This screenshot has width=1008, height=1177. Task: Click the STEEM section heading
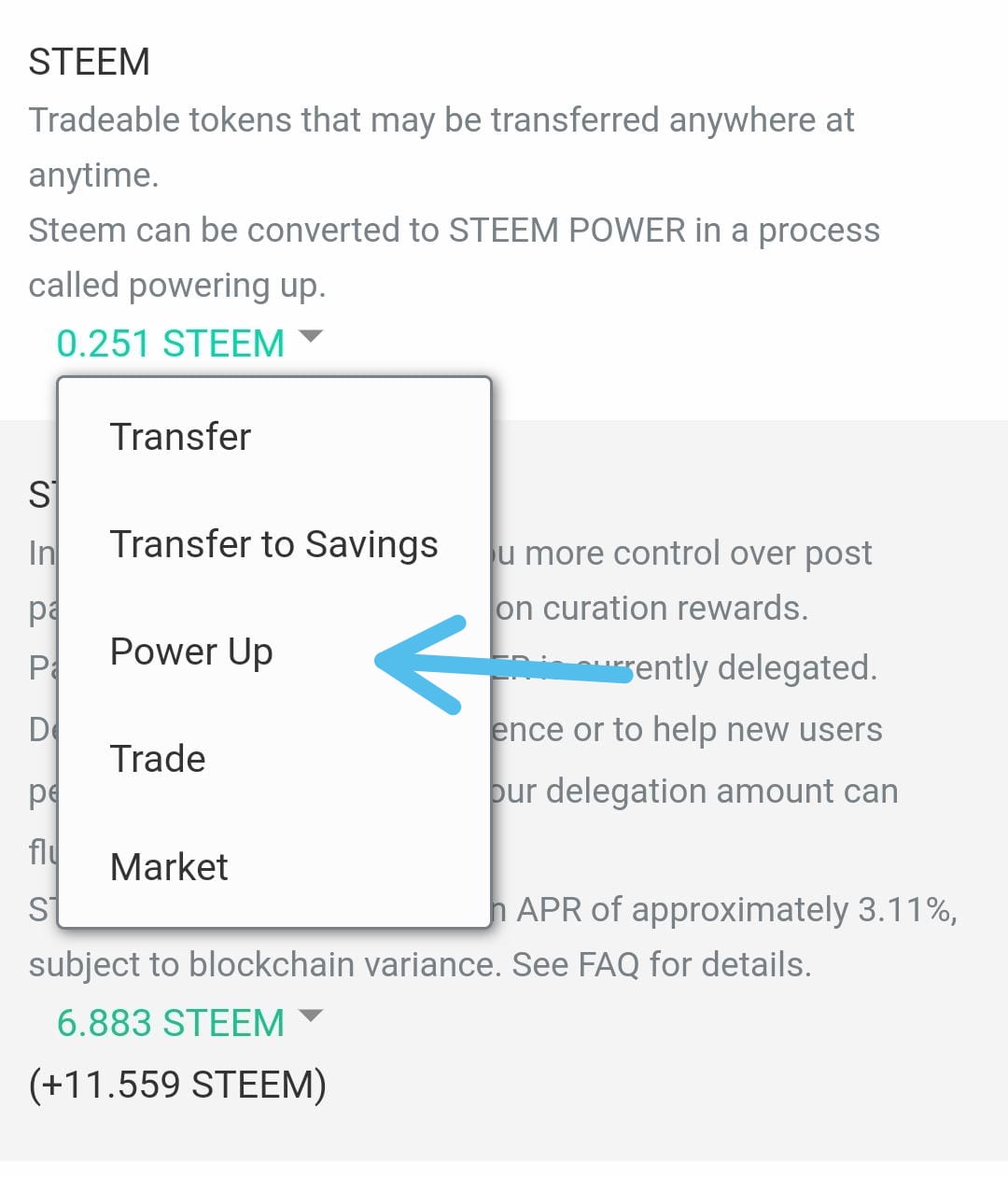tap(90, 62)
